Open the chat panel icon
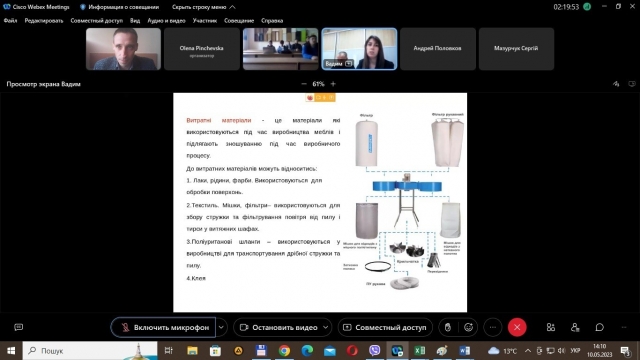The image size is (640, 360). pyautogui.click(x=599, y=327)
